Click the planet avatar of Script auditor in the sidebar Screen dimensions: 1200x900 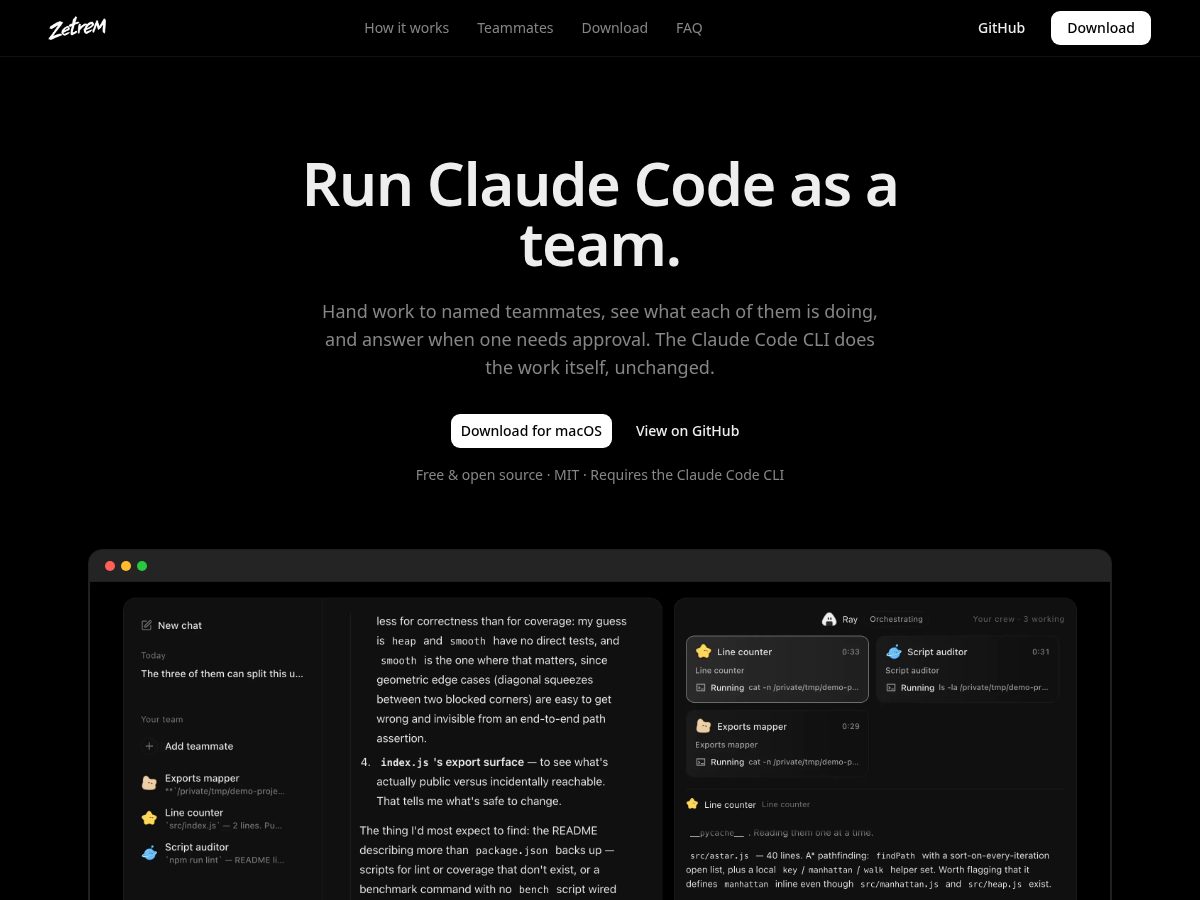[x=149, y=853]
